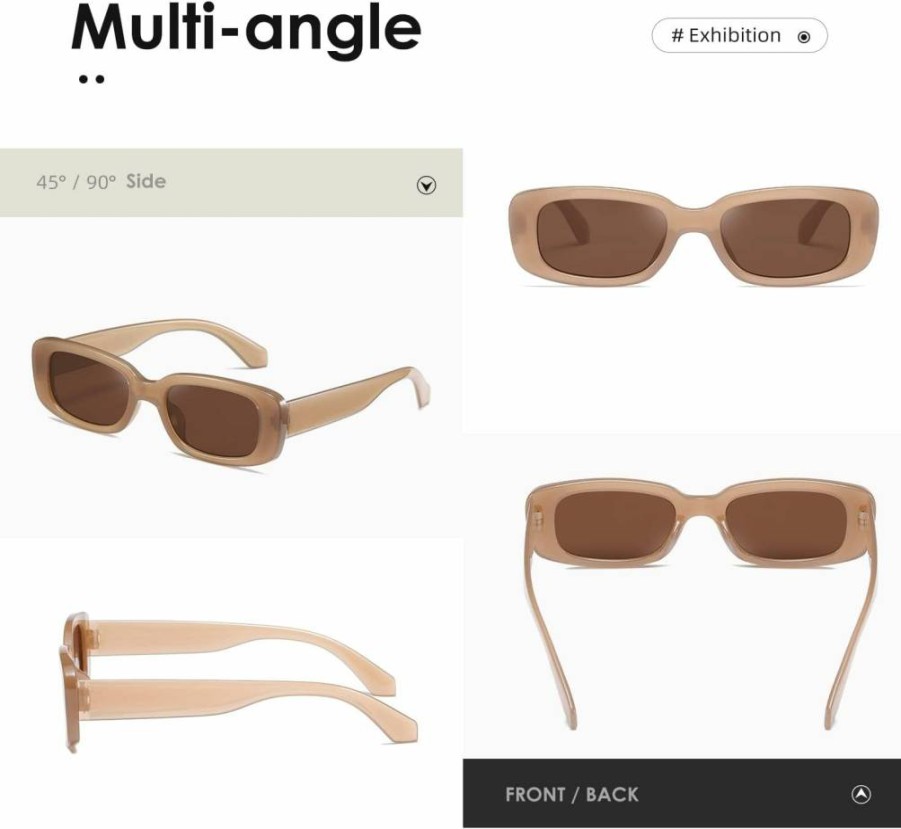Click the nose bridge of front-view sunglasses
901x829 pixels.
point(694,221)
